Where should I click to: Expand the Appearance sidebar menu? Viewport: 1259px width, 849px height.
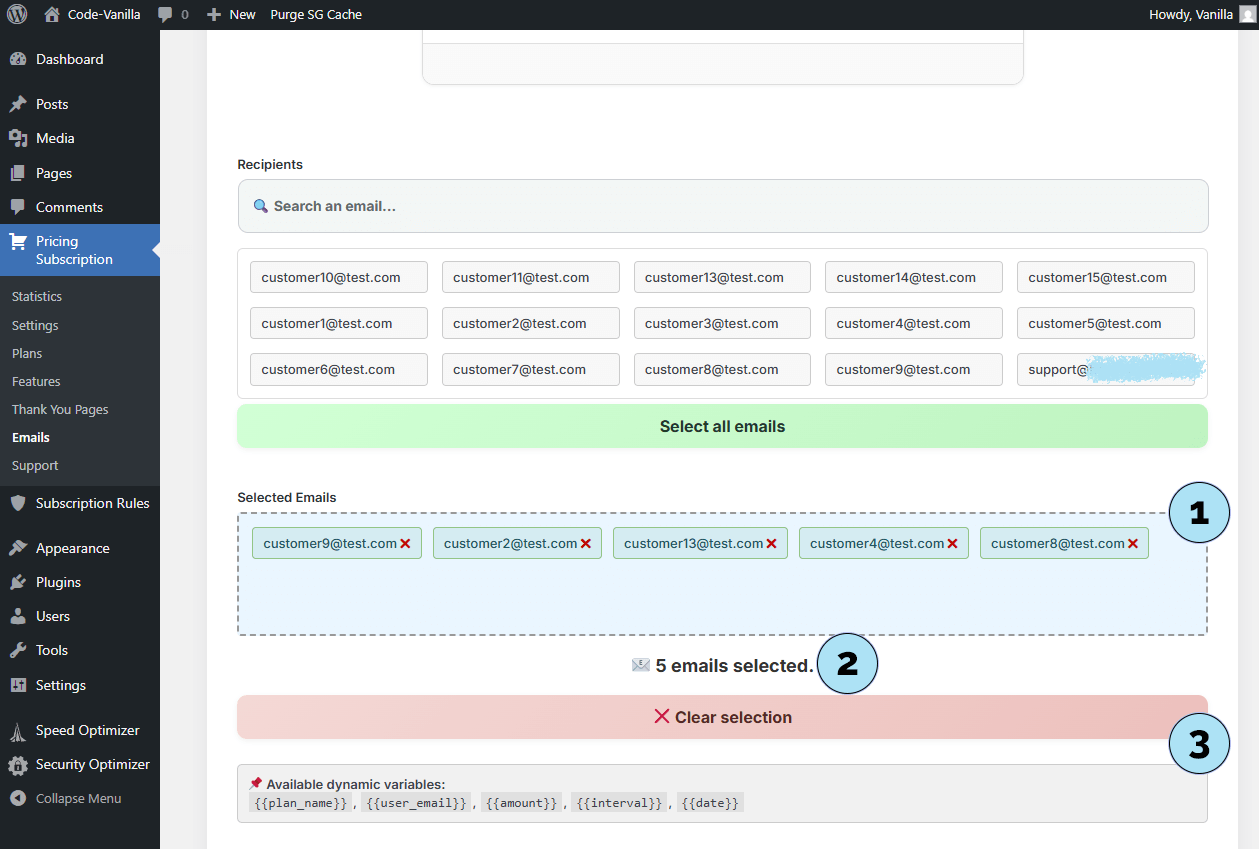[72, 548]
